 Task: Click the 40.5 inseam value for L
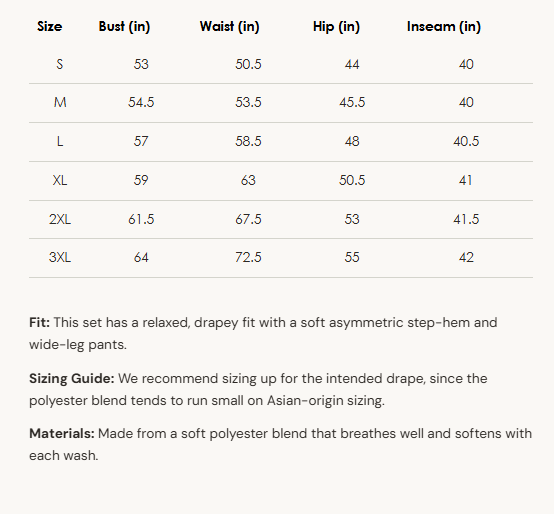point(466,141)
